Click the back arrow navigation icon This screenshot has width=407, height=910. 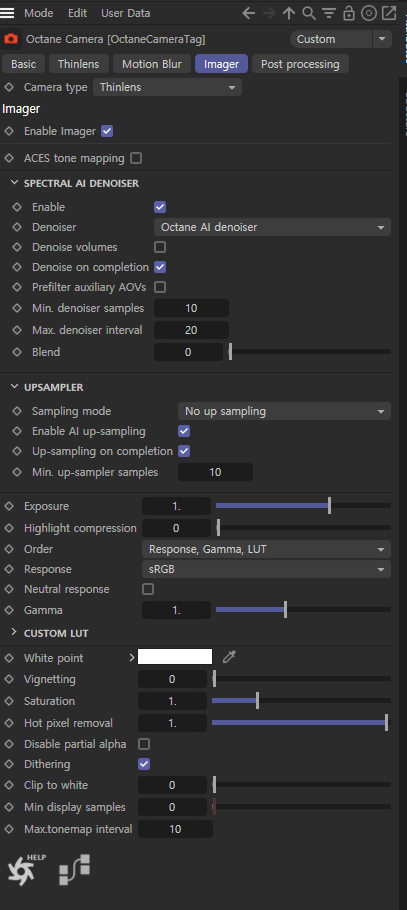(248, 13)
